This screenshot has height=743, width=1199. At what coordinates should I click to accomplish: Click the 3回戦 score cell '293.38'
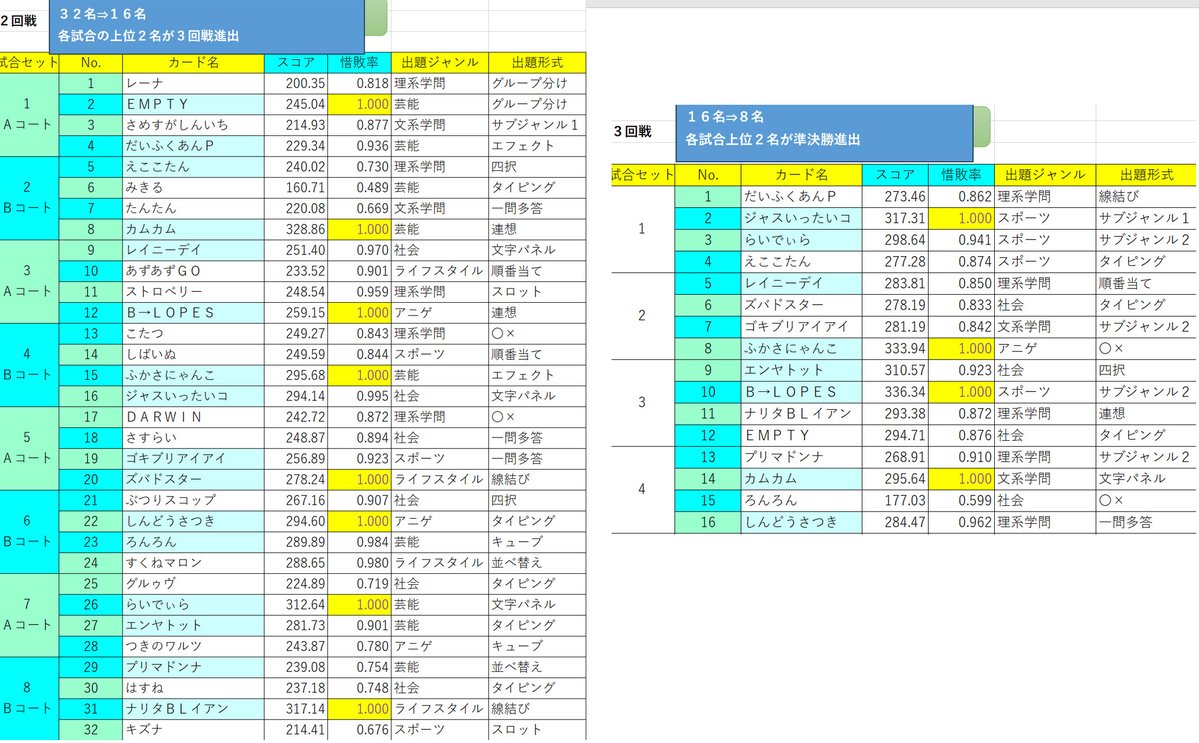point(895,414)
